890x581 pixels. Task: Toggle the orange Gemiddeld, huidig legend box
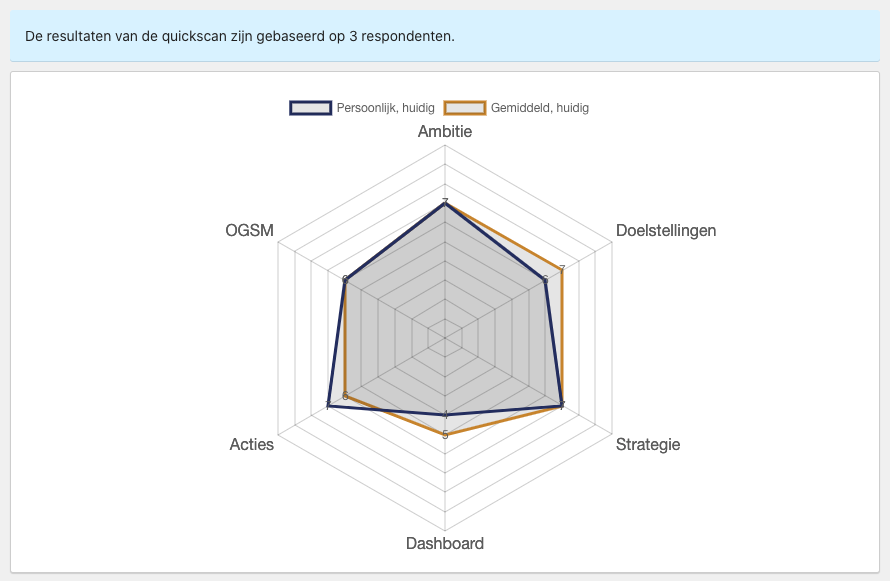point(465,108)
